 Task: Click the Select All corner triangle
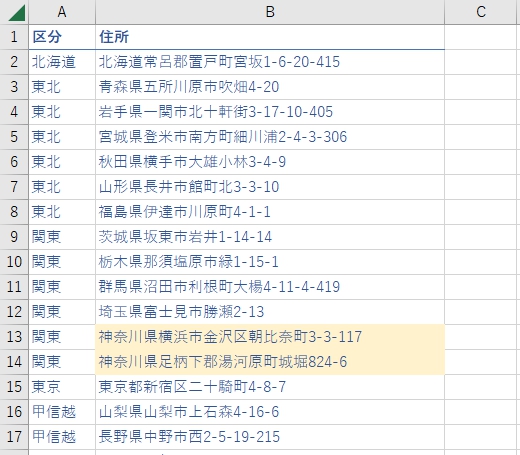16,13
